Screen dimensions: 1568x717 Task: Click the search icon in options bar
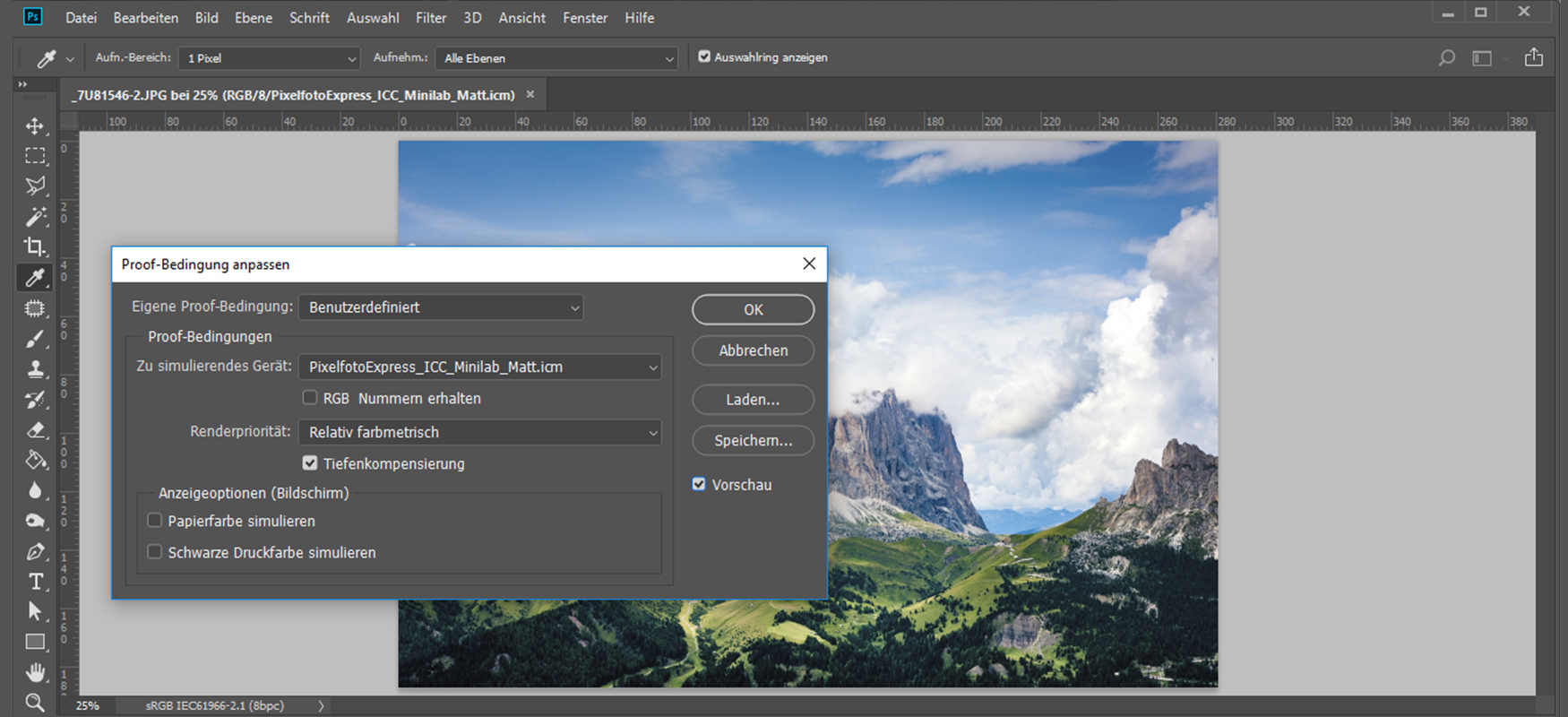[1446, 58]
